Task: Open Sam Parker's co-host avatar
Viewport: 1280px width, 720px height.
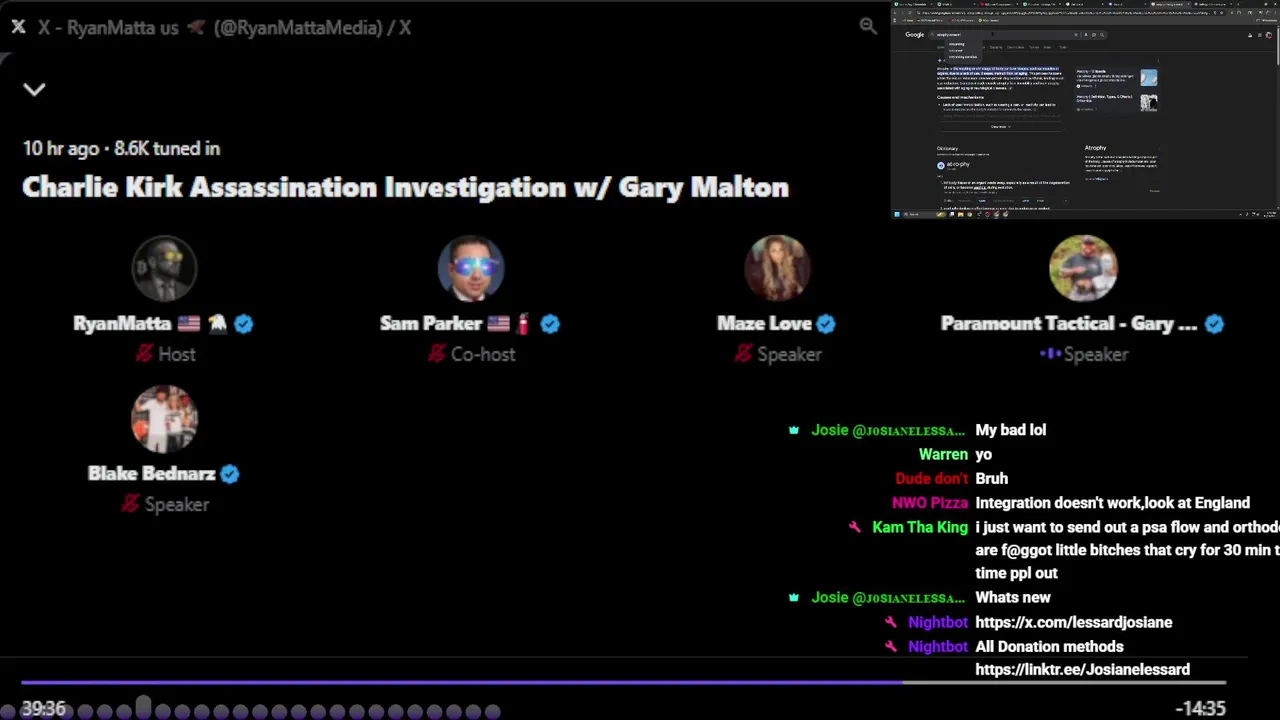Action: 470,268
